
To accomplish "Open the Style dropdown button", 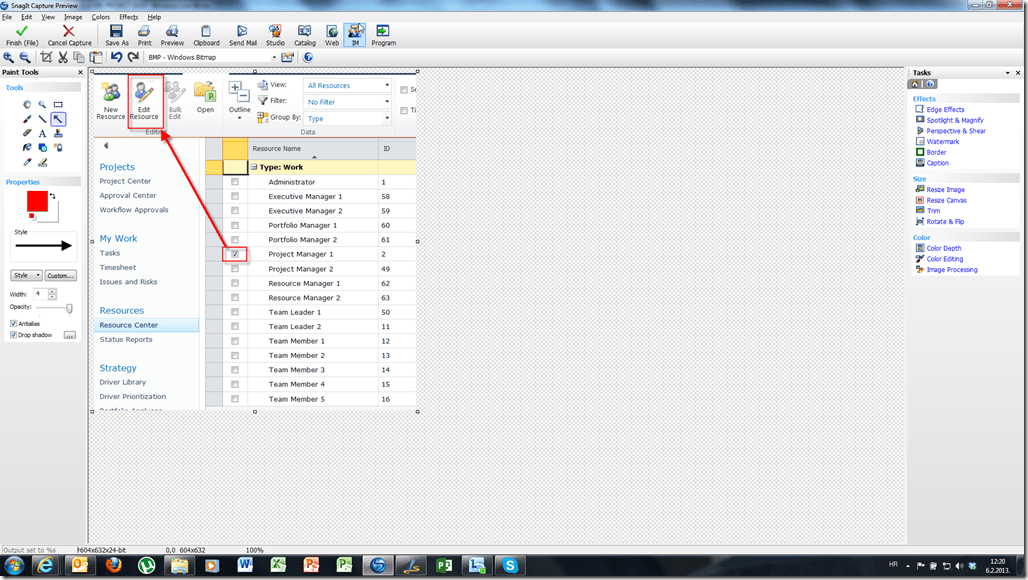I will click(27, 275).
